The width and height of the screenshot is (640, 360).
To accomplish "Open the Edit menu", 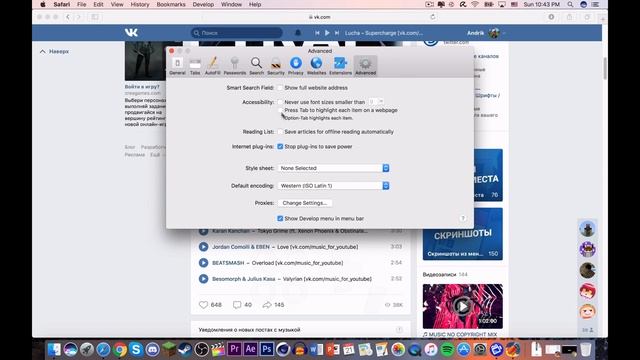I will point(98,4).
